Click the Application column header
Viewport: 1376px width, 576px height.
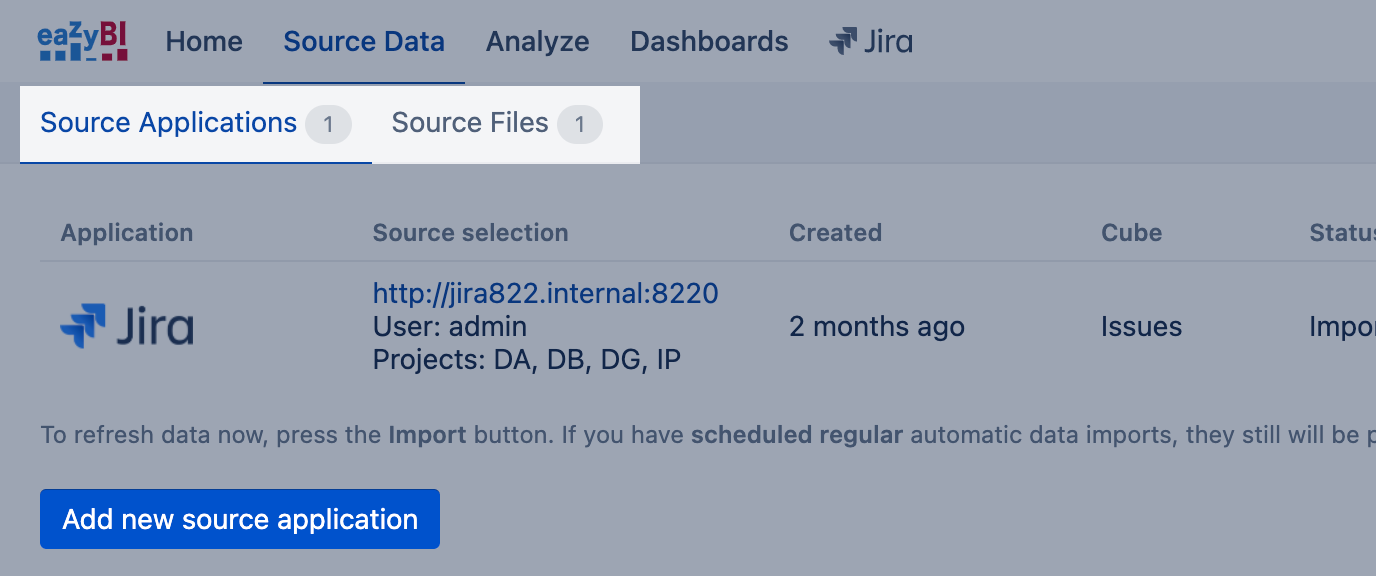point(127,233)
